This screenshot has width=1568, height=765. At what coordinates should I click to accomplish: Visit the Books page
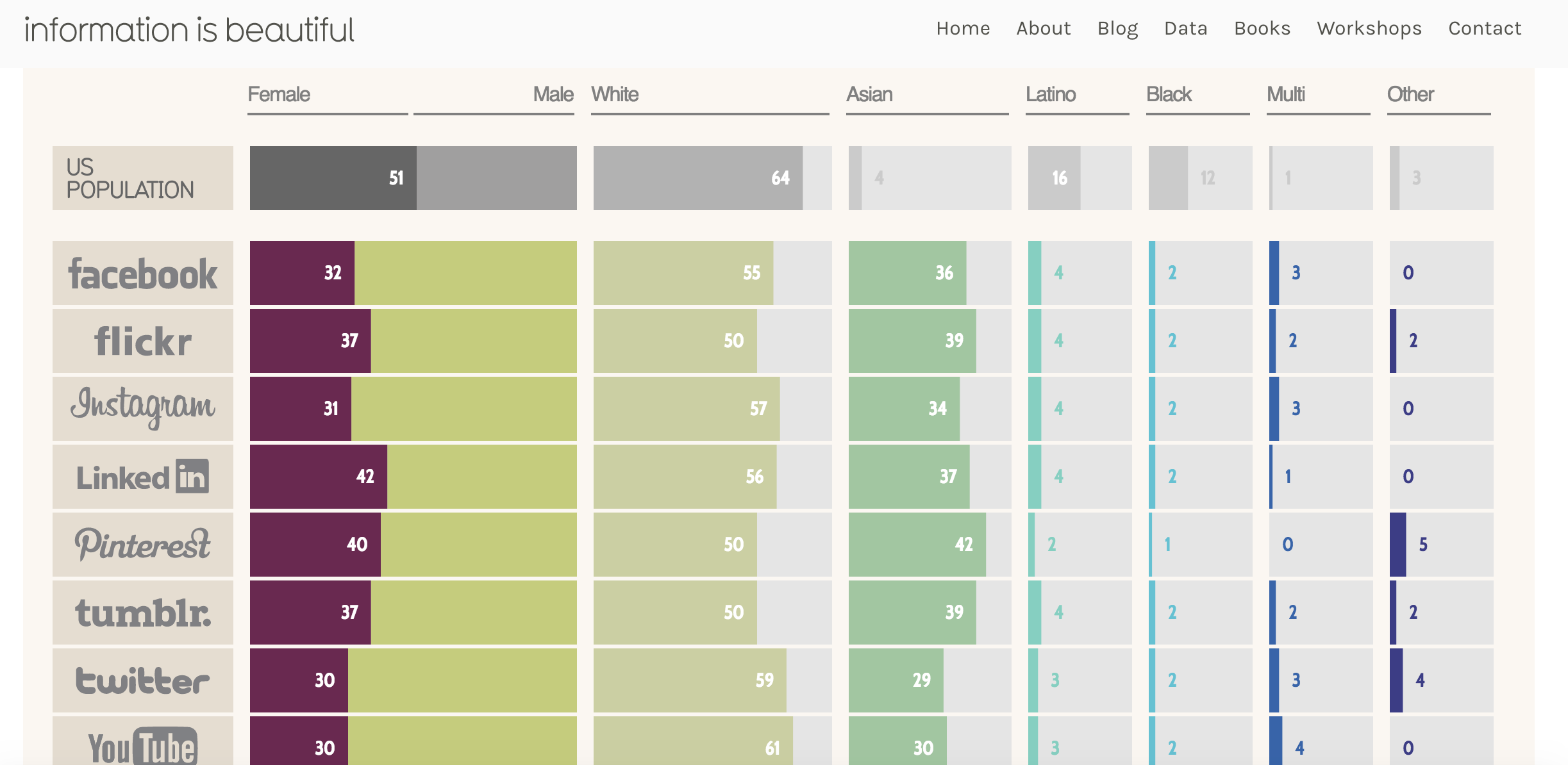tap(1262, 28)
